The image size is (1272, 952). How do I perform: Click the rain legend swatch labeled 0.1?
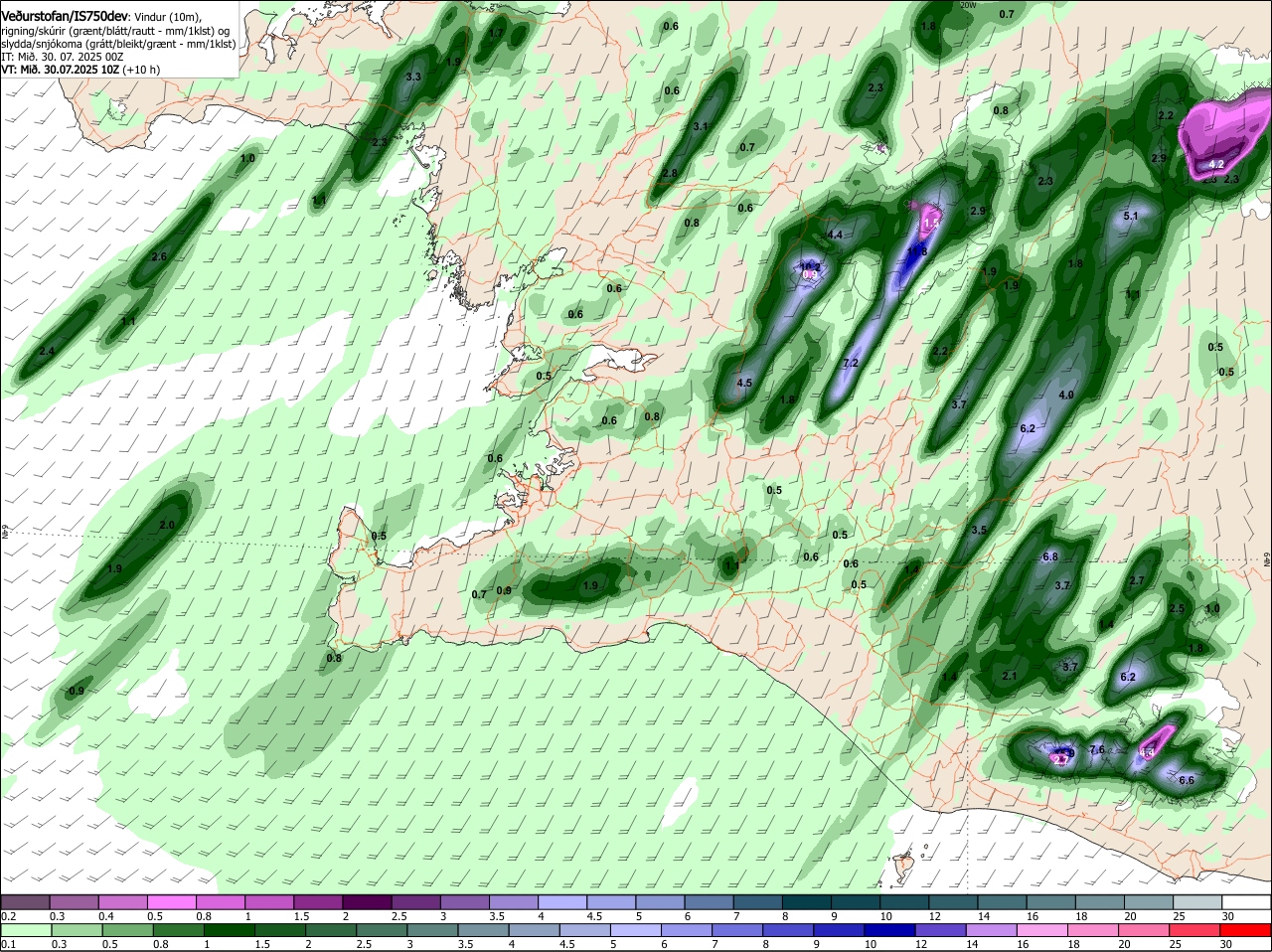pyautogui.click(x=26, y=929)
